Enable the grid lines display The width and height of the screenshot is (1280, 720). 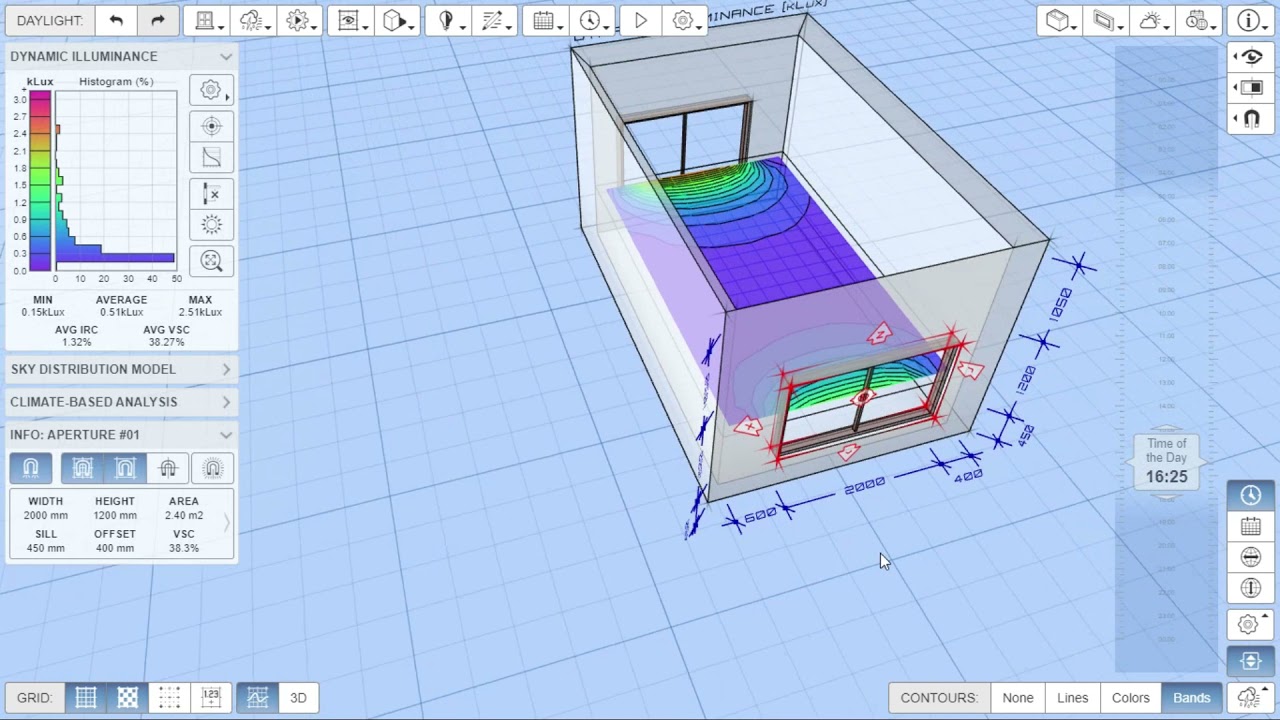[x=86, y=698]
